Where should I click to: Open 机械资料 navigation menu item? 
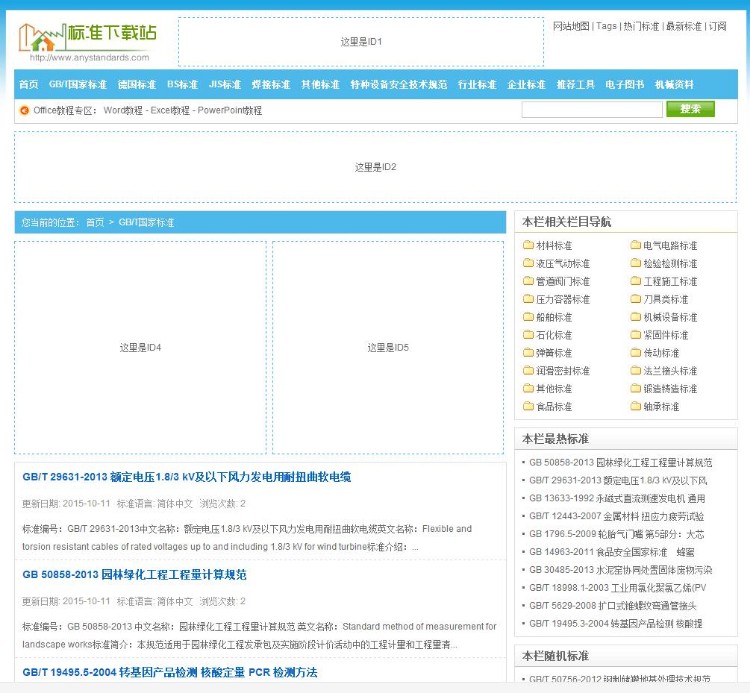click(x=674, y=85)
